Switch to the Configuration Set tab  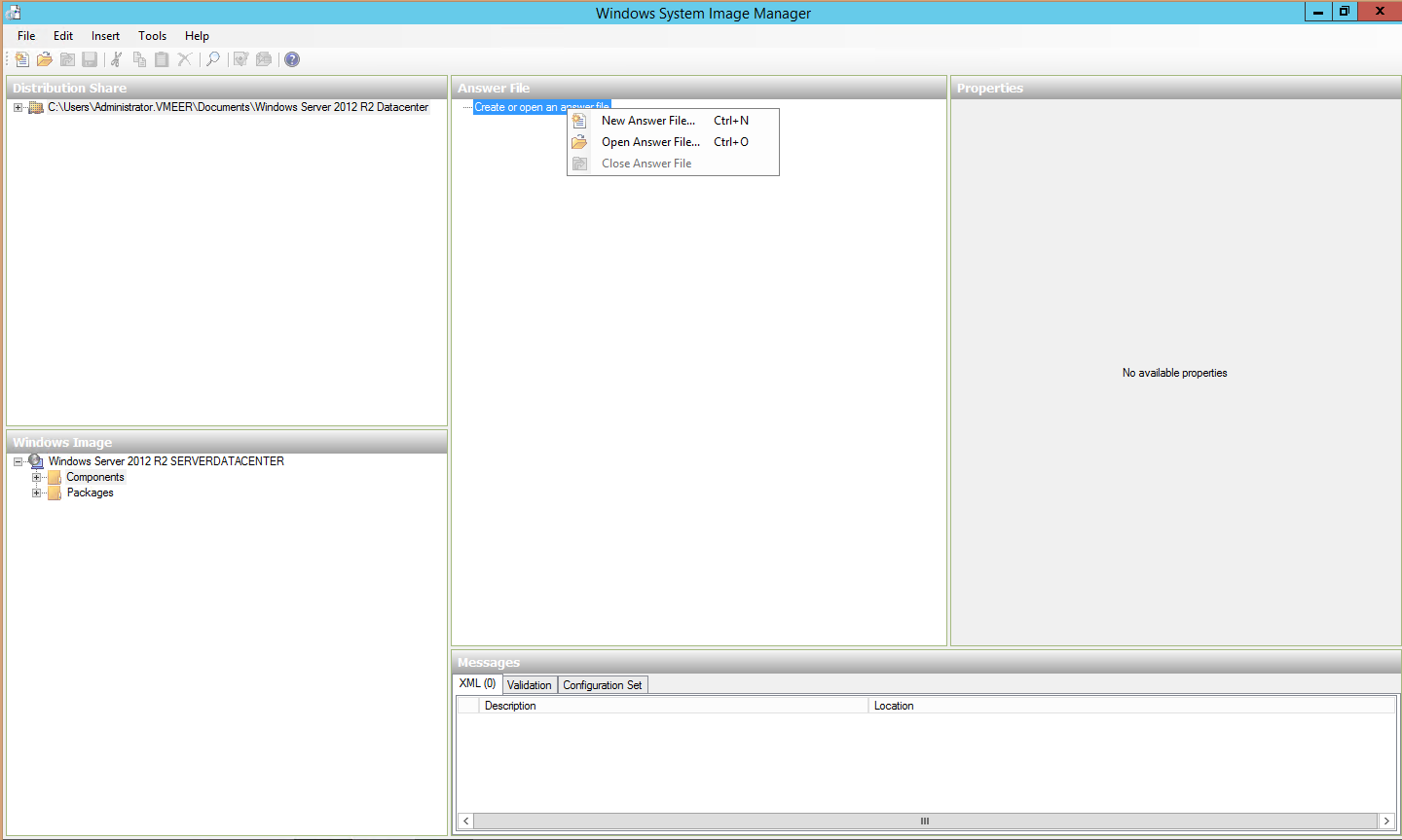(603, 685)
